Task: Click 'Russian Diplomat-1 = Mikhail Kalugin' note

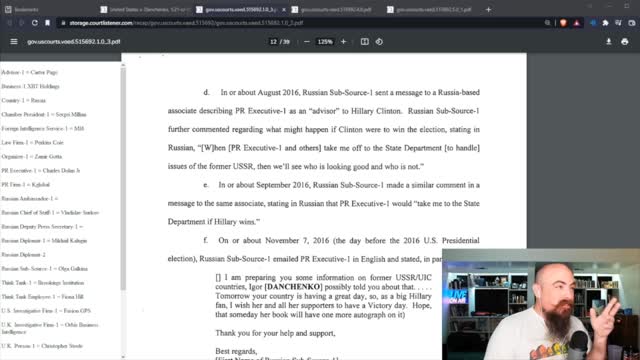Action: pyautogui.click(x=44, y=241)
